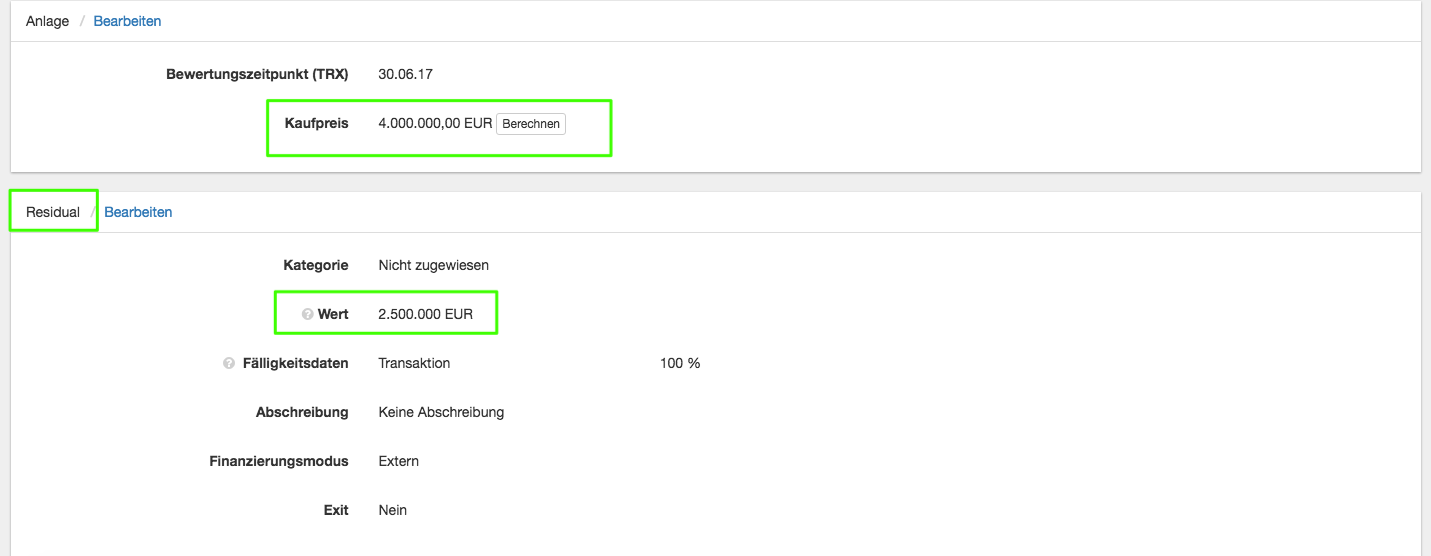Select the Anlage breadcrumb title
Viewport: 1431px width, 556px height.
pos(47,21)
